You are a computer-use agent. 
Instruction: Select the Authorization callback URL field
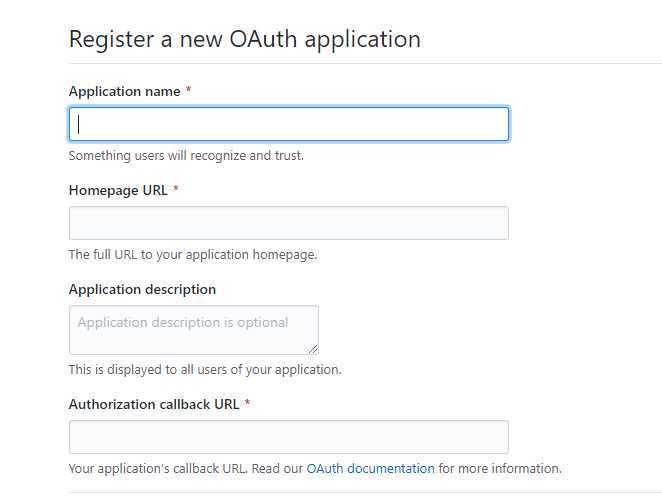pos(288,437)
